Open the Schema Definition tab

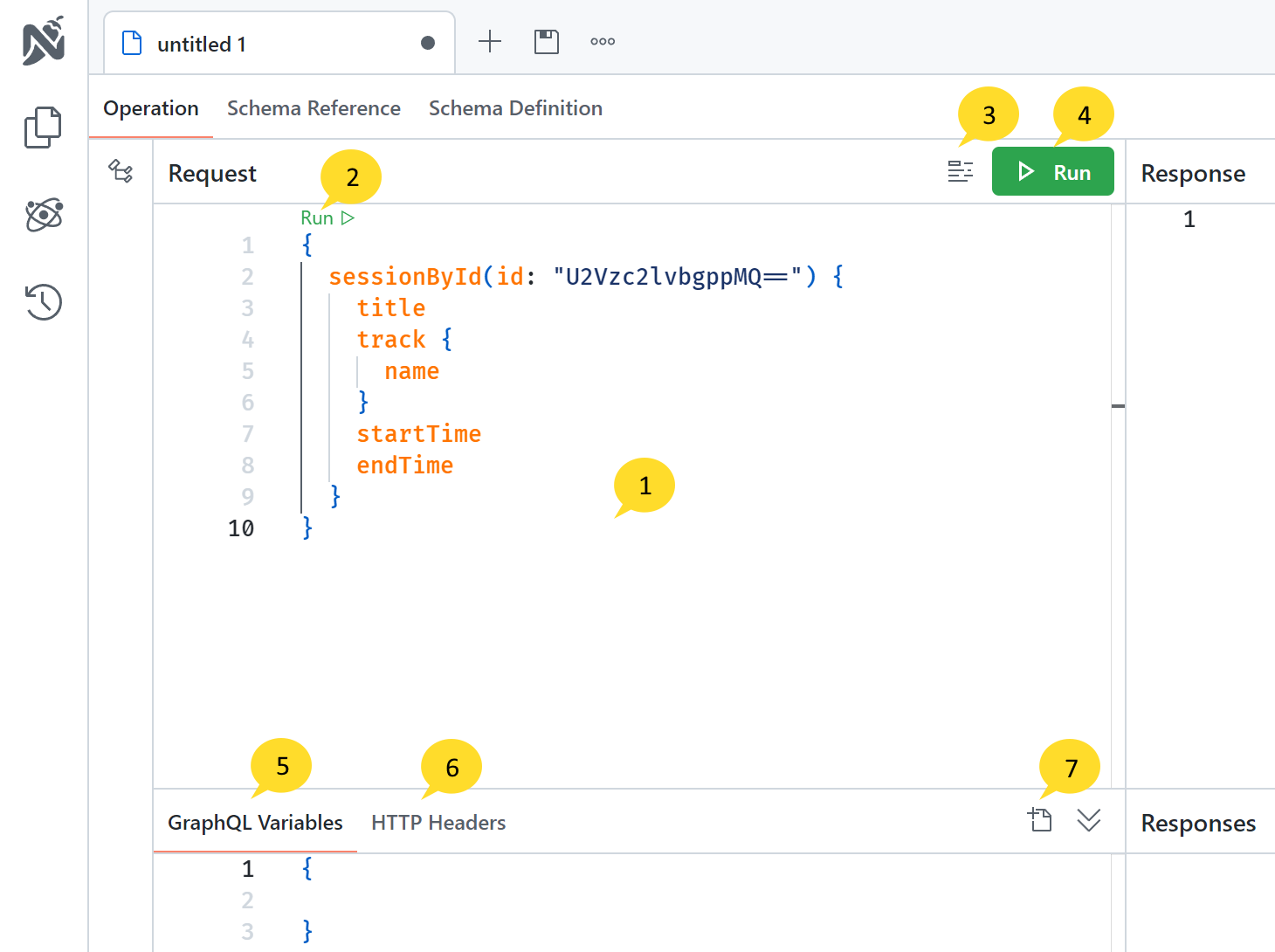point(515,108)
